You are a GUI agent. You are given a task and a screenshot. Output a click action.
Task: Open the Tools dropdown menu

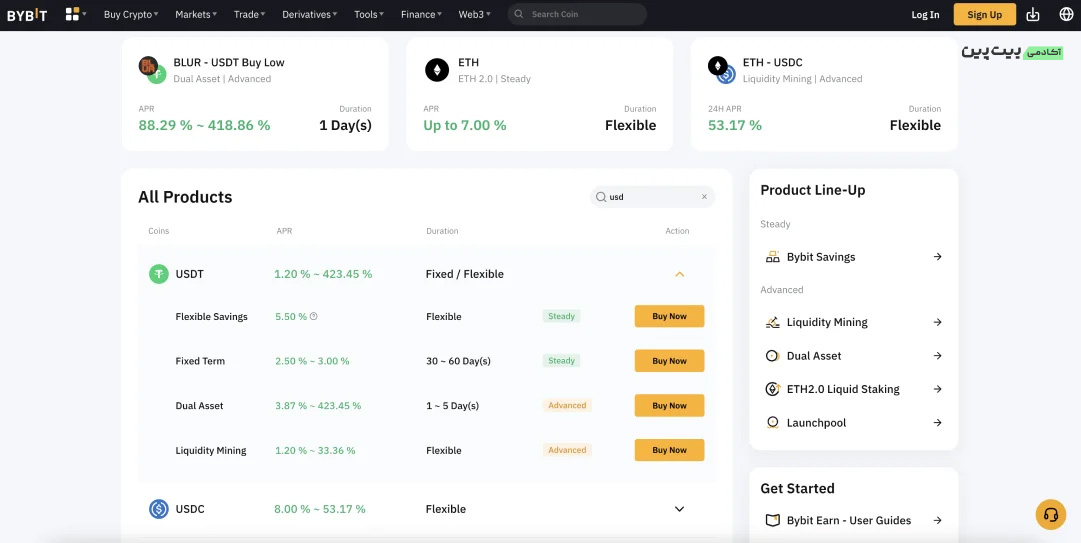369,14
